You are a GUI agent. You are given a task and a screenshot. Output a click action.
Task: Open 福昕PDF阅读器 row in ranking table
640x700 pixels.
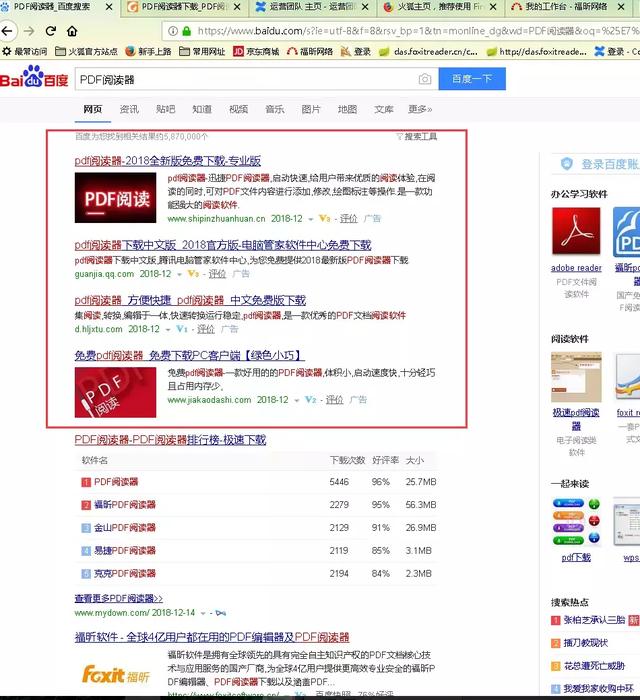(125, 505)
